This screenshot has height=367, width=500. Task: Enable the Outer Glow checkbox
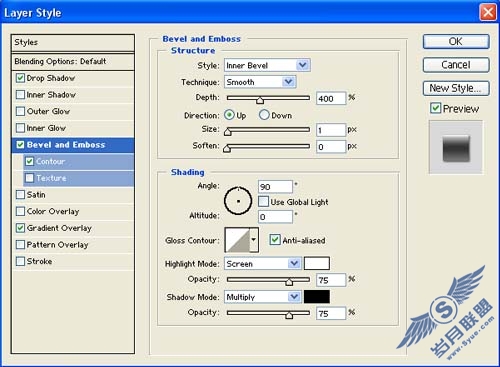(20, 111)
